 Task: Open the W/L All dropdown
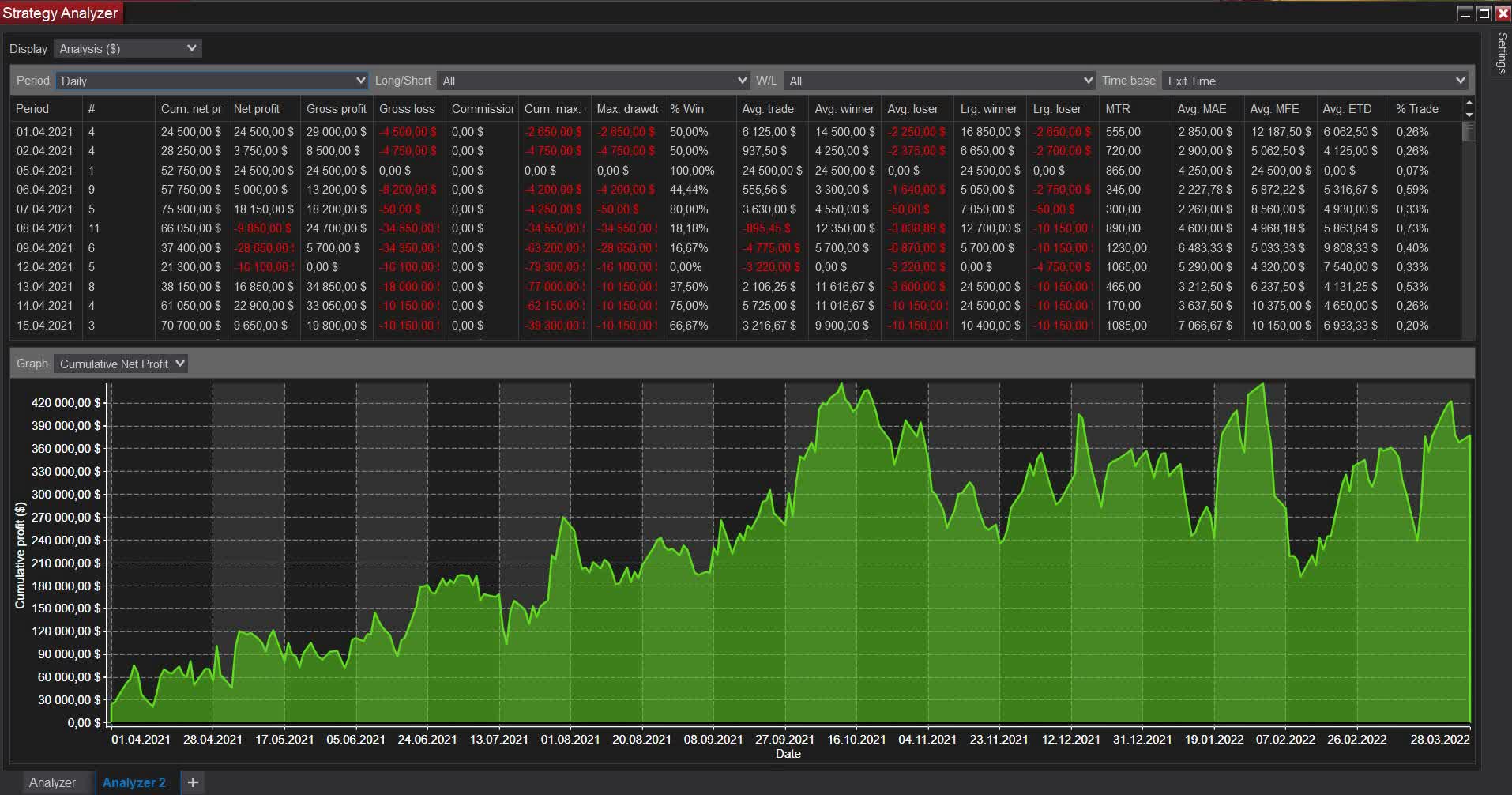tap(939, 81)
